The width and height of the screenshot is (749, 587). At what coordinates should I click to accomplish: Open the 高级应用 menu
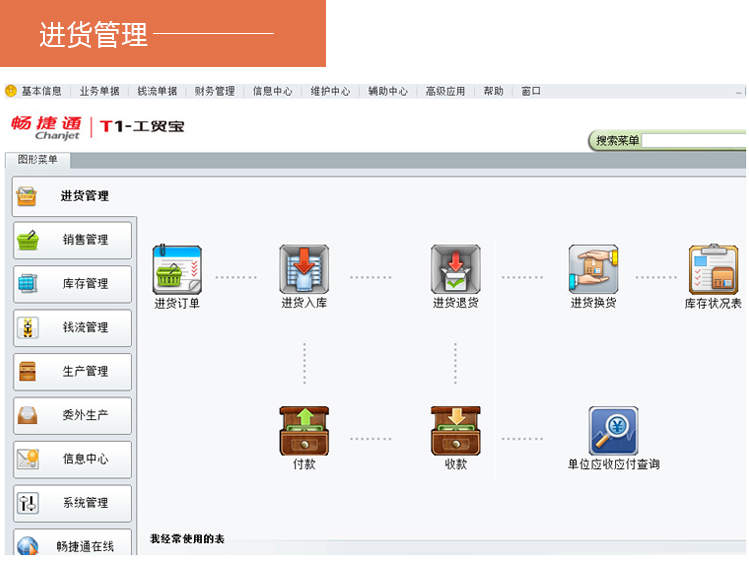point(445,91)
